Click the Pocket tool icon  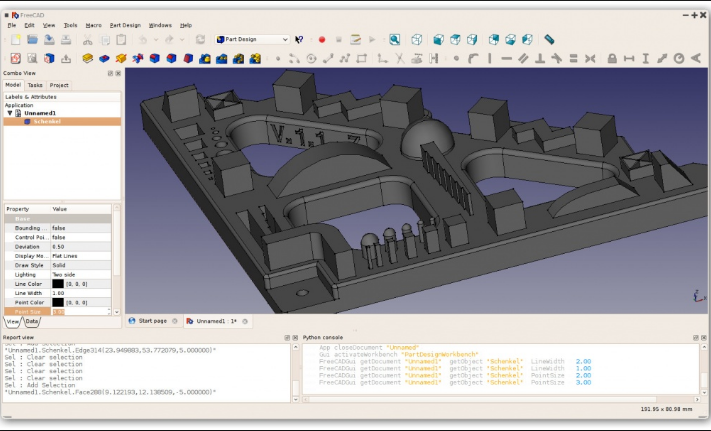[104, 58]
